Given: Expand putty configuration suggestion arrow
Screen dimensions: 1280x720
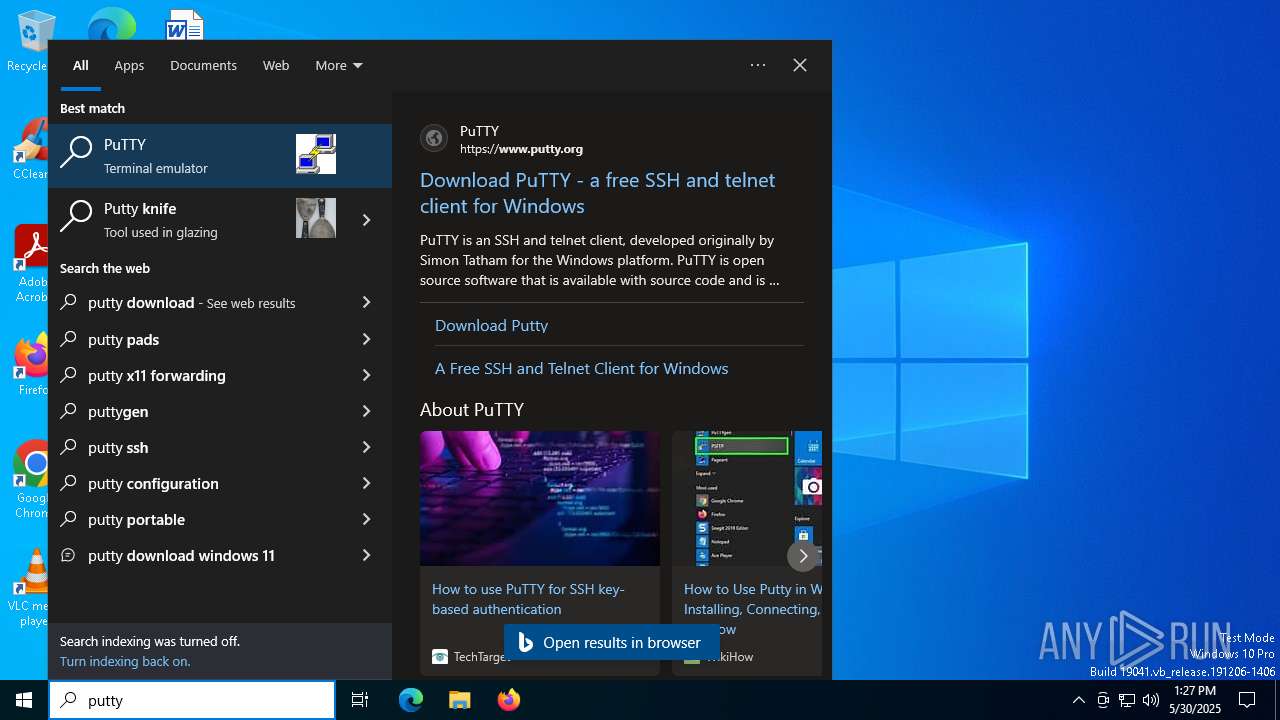Looking at the screenshot, I should [x=366, y=483].
